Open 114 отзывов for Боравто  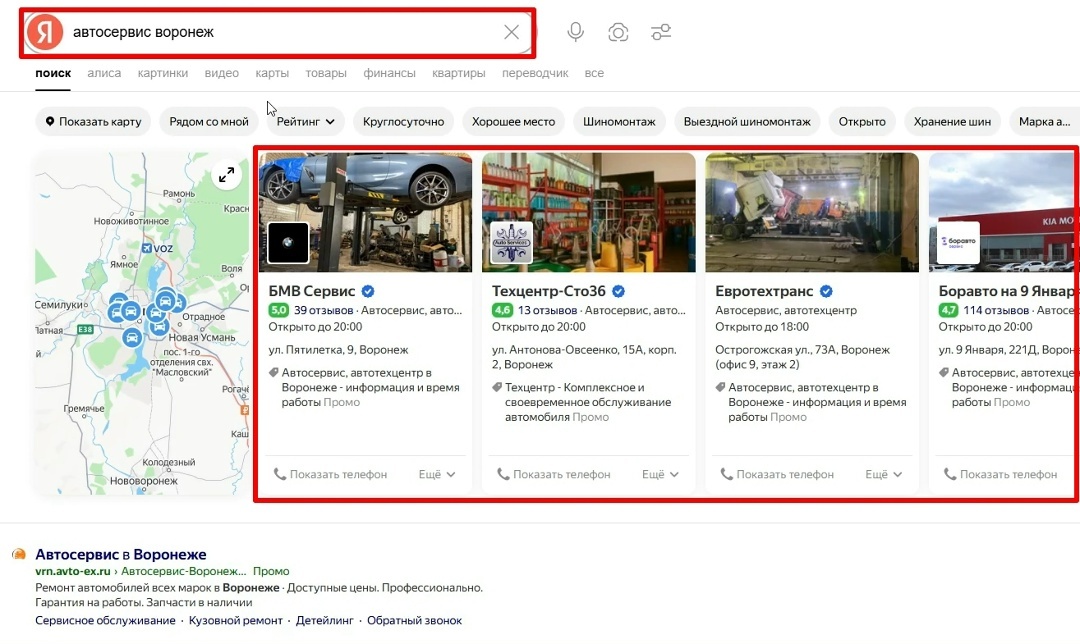tap(997, 310)
